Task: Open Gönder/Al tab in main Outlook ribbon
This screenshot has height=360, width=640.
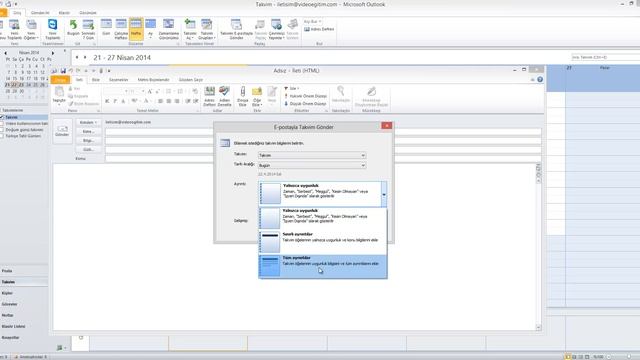Action: (x=40, y=13)
